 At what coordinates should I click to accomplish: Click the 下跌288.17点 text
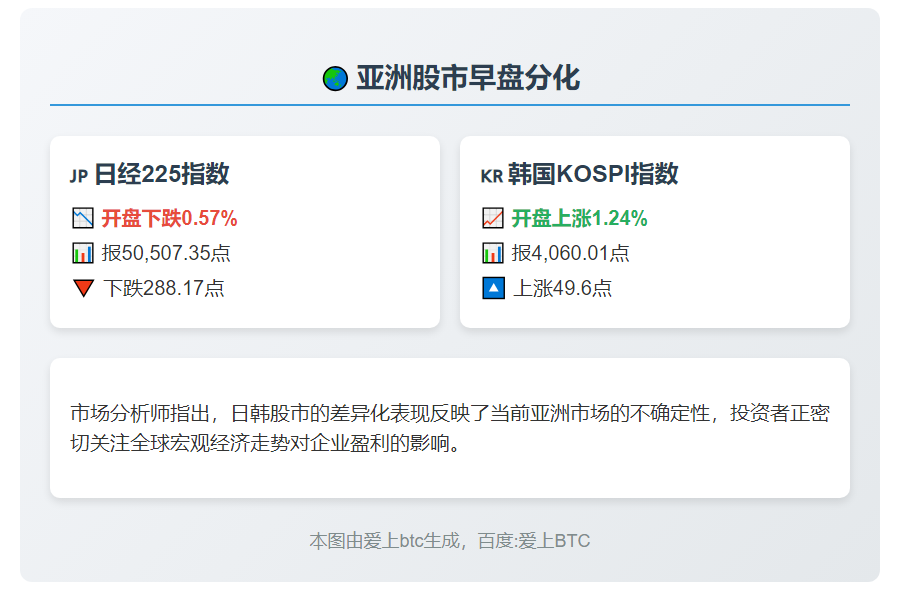click(163, 289)
